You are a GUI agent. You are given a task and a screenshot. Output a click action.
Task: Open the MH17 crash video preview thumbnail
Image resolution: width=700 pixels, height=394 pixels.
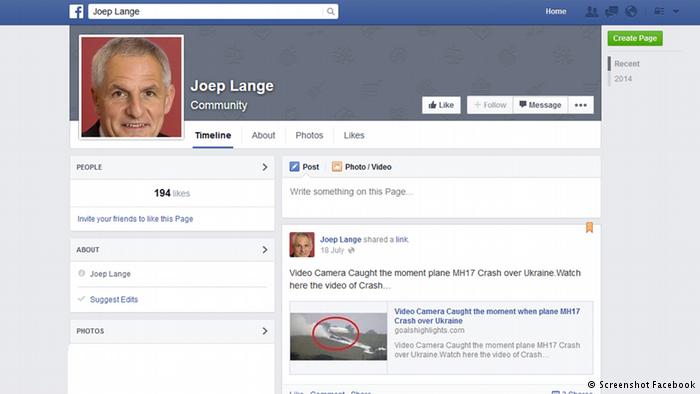pos(338,337)
